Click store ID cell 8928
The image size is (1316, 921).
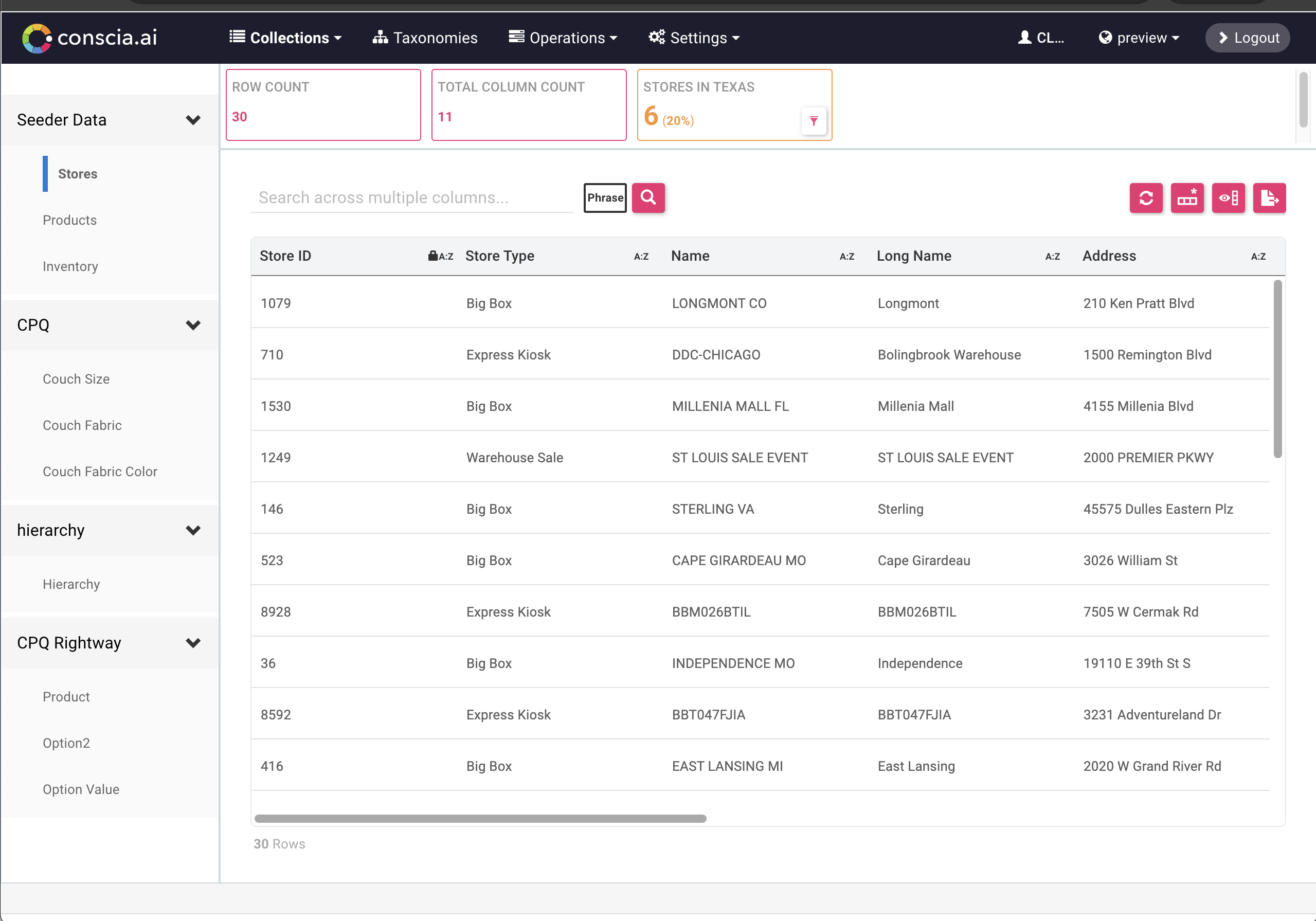tap(276, 612)
